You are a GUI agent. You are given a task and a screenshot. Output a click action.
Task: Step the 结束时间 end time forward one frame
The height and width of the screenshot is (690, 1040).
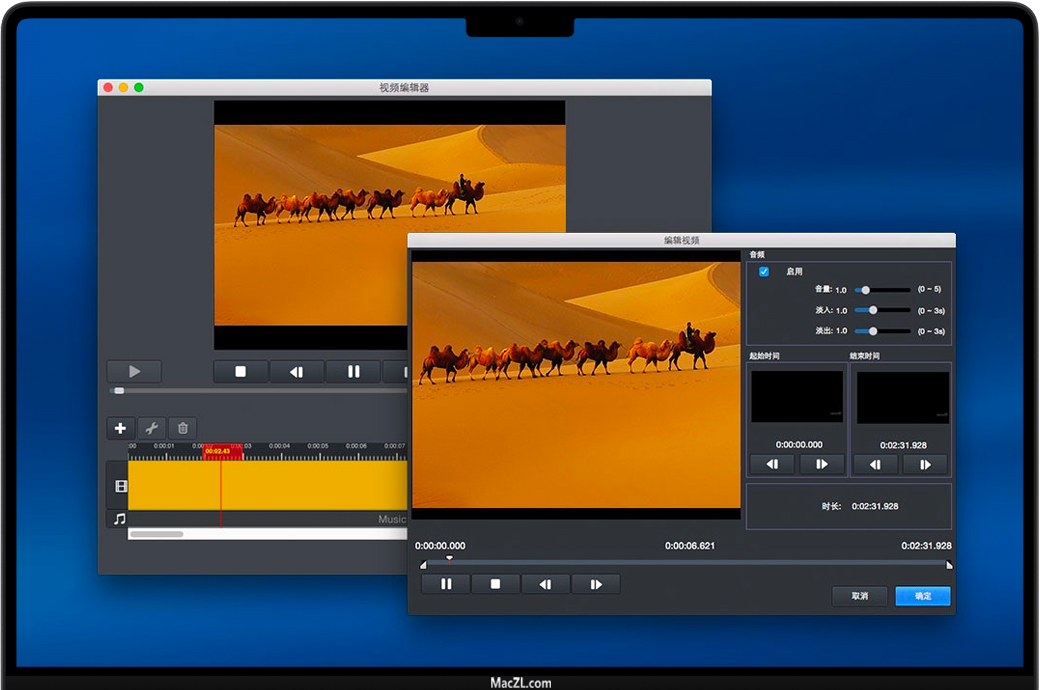click(925, 464)
